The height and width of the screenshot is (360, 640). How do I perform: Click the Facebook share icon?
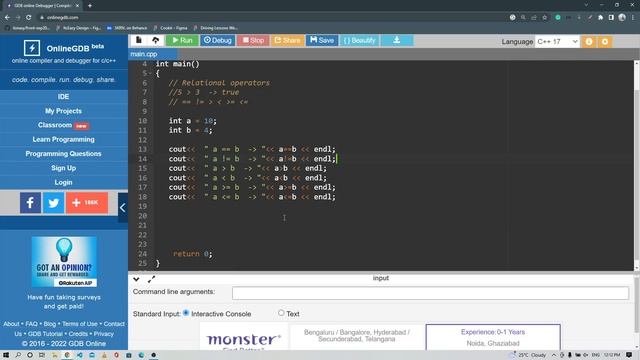click(30, 202)
